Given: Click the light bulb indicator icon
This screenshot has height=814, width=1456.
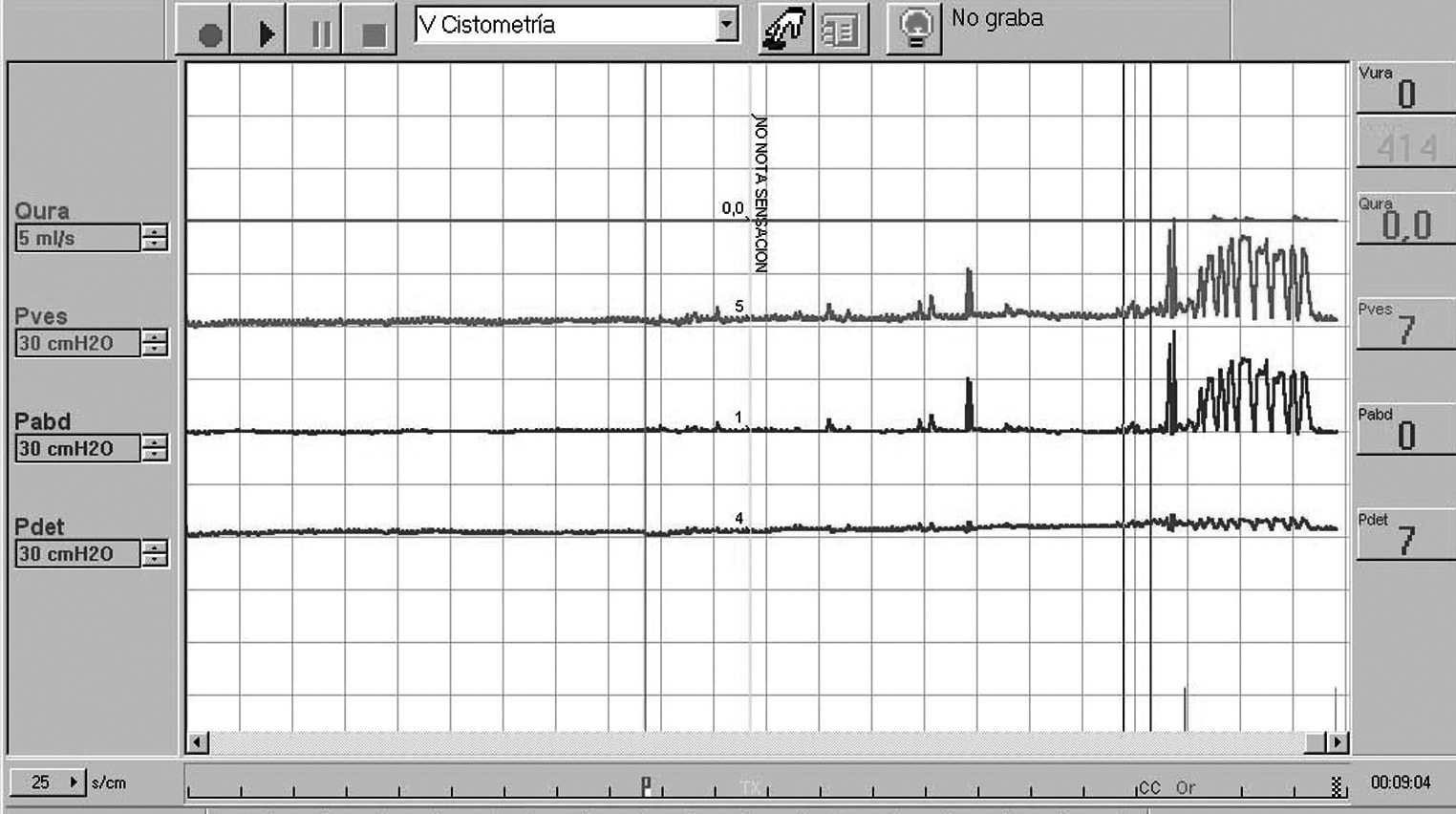Looking at the screenshot, I should tap(914, 30).
